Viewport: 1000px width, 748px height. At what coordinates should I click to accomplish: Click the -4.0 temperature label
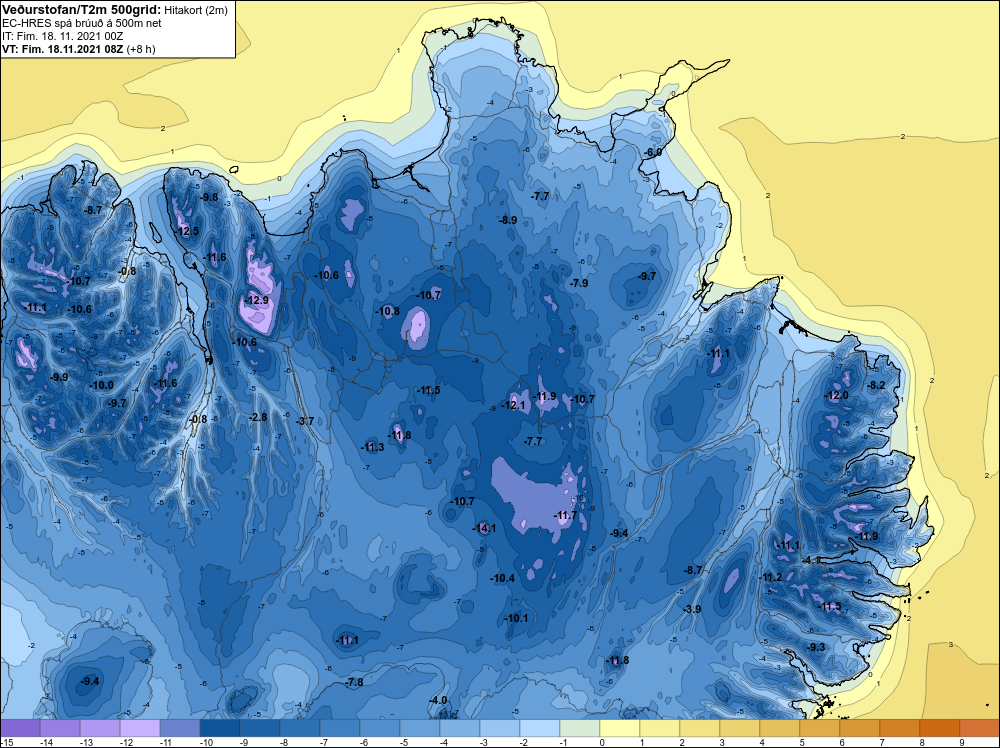(x=438, y=700)
